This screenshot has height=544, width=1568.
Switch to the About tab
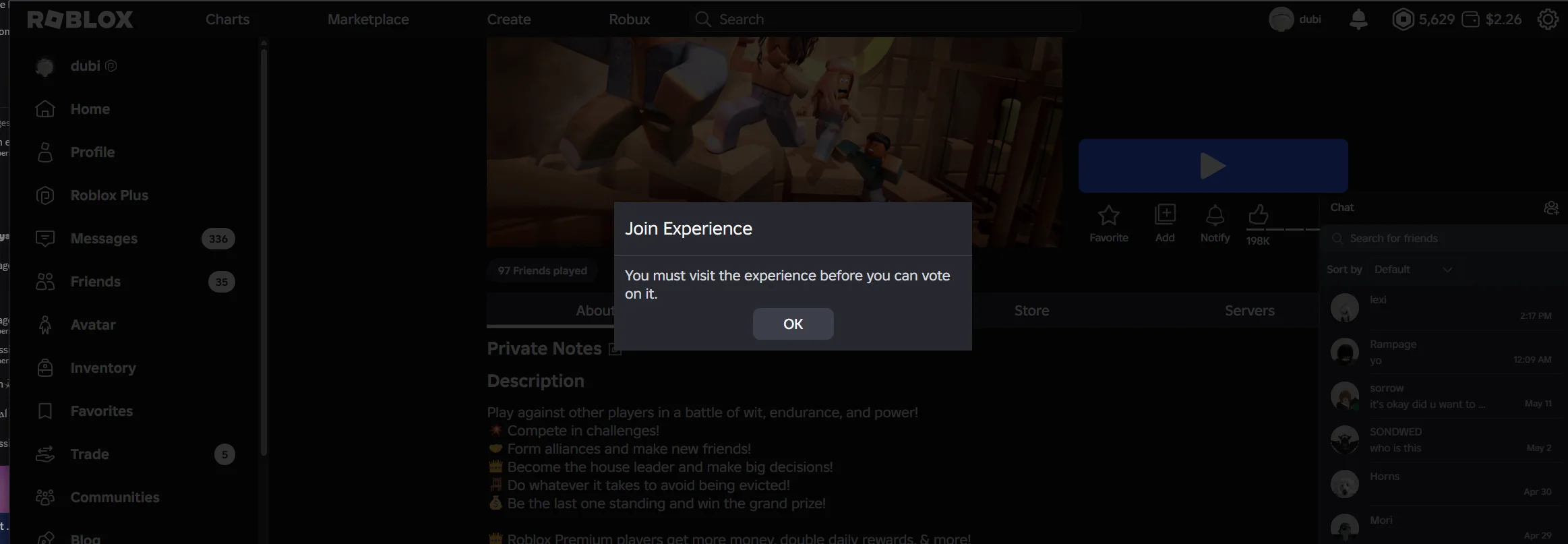pyautogui.click(x=595, y=311)
